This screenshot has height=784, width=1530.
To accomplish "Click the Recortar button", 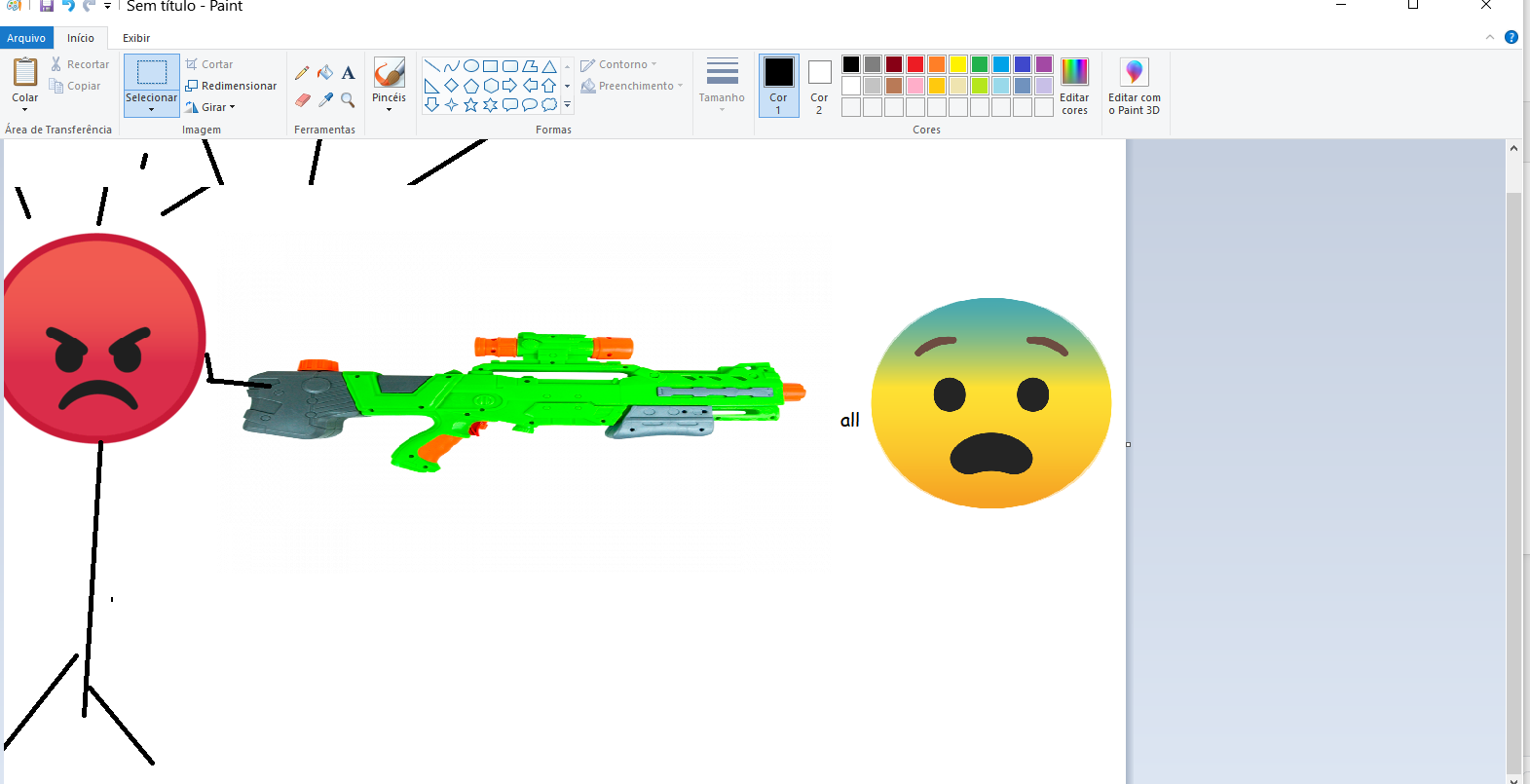I will tap(80, 64).
